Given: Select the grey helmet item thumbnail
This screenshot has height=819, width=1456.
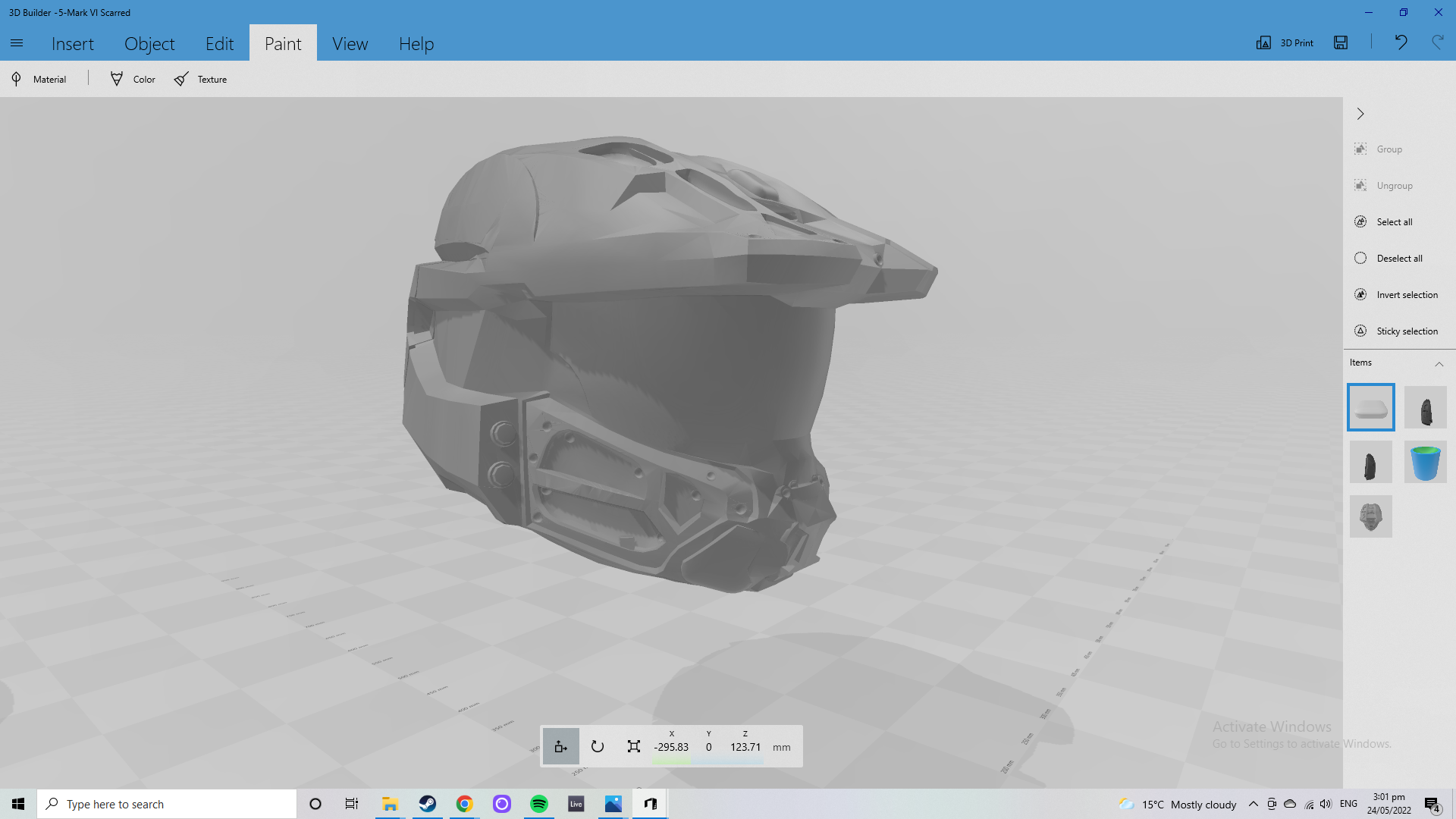Looking at the screenshot, I should pyautogui.click(x=1370, y=516).
